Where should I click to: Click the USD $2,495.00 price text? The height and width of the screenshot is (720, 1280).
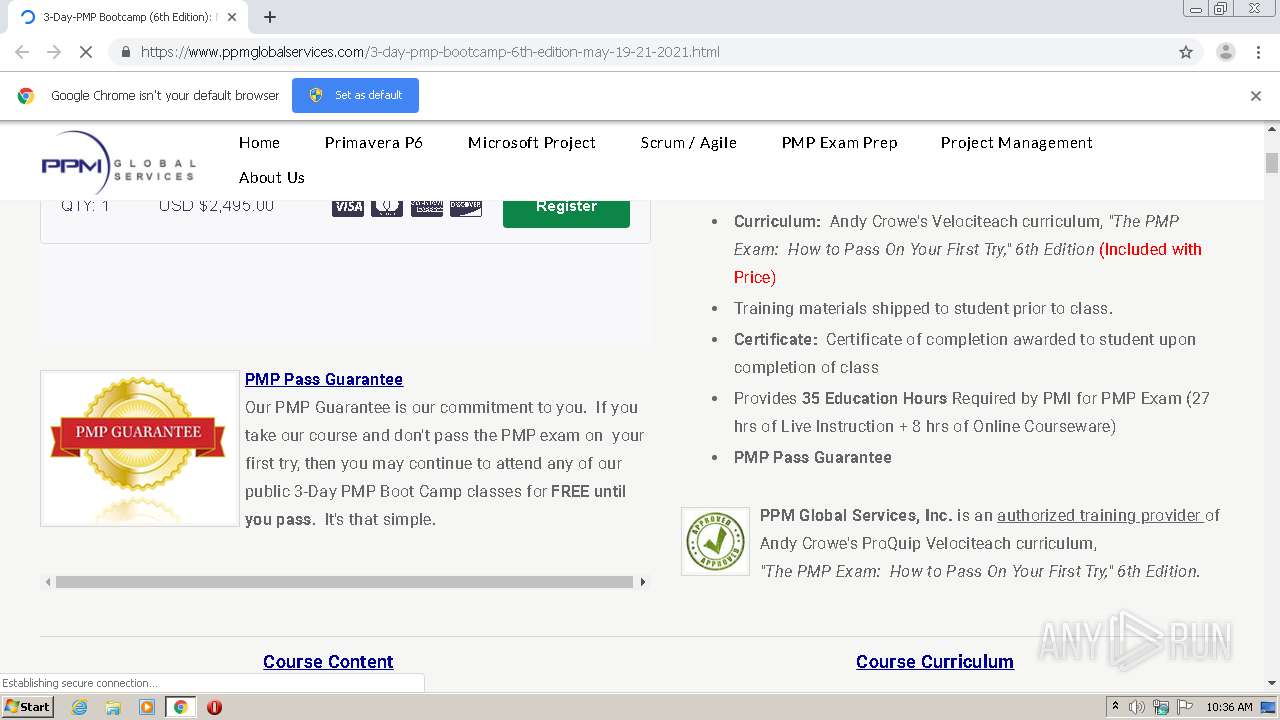pyautogui.click(x=216, y=206)
